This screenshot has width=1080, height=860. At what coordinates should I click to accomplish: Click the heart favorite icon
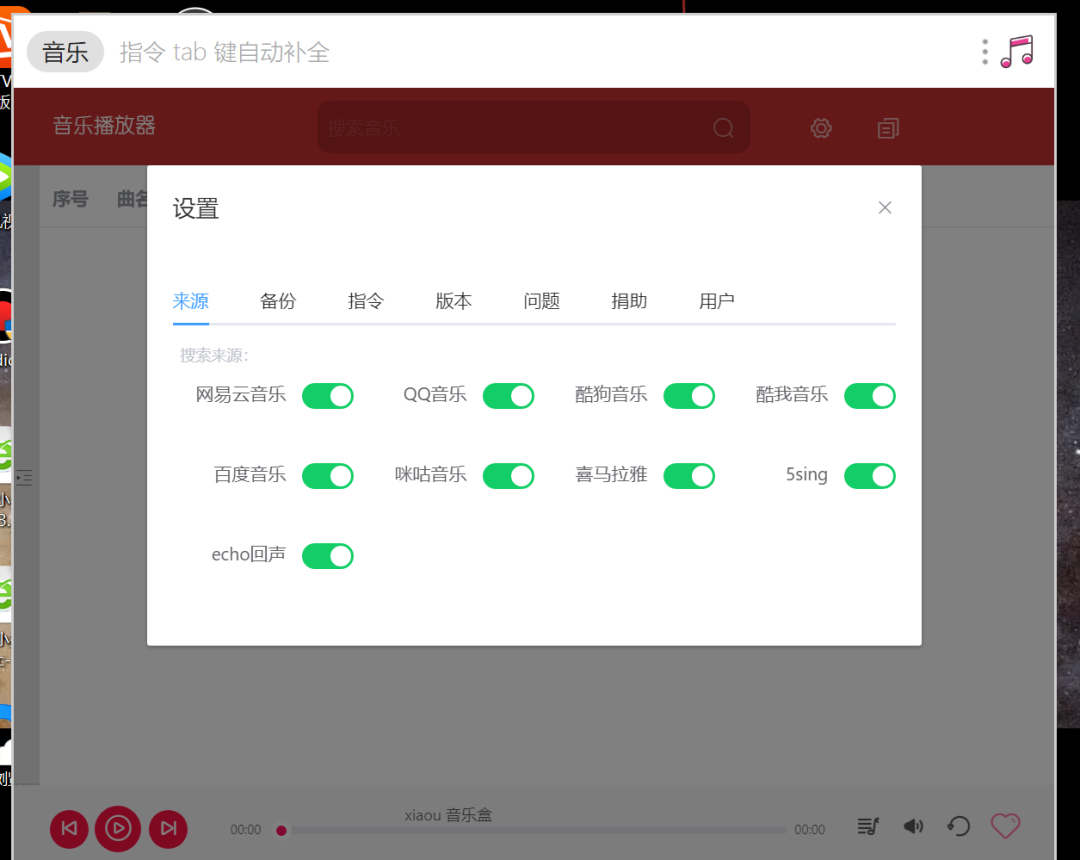[1005, 826]
